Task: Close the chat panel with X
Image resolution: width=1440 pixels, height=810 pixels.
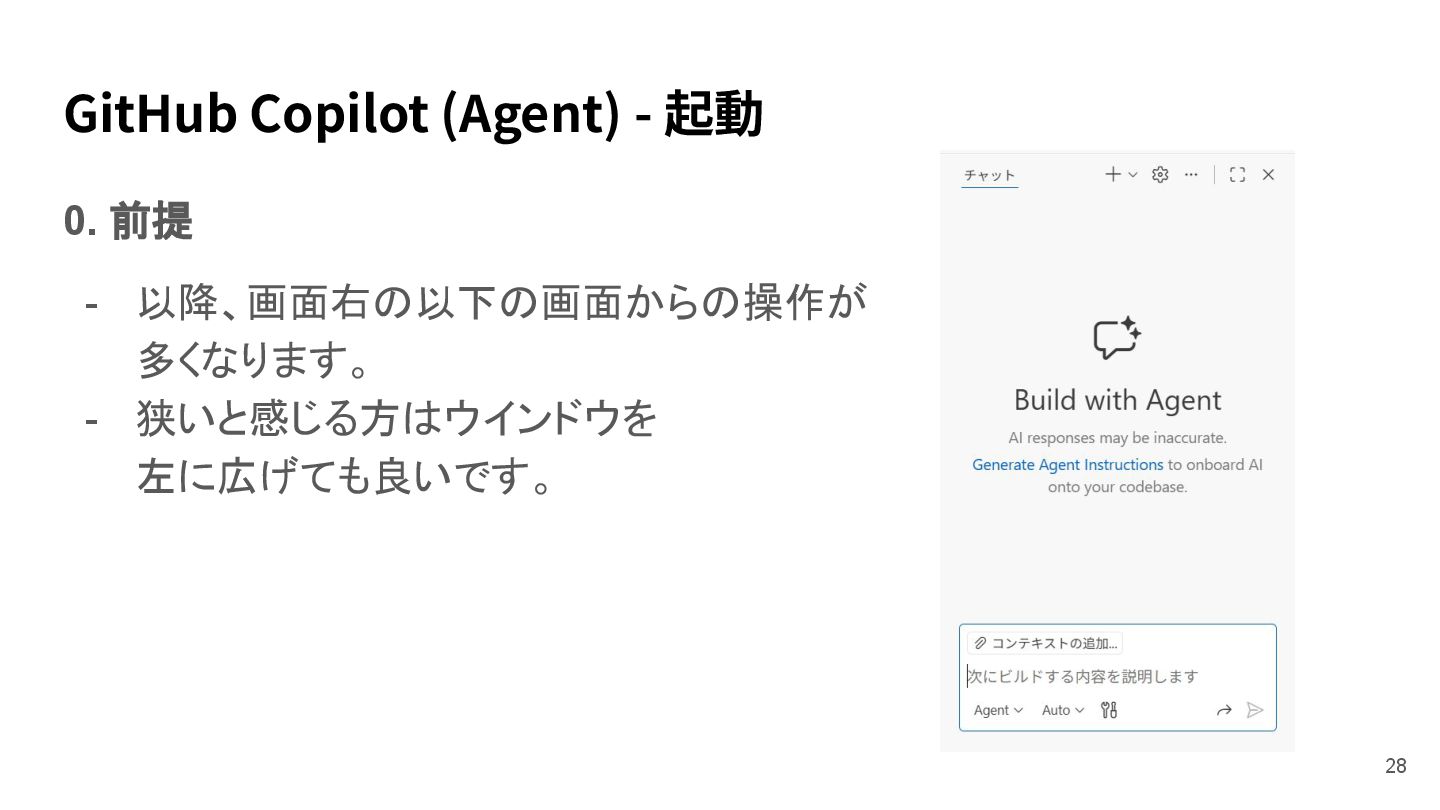Action: (x=1268, y=175)
